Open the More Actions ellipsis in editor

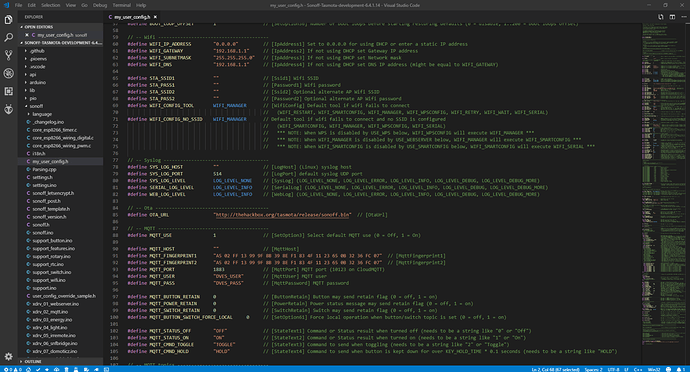tap(683, 17)
